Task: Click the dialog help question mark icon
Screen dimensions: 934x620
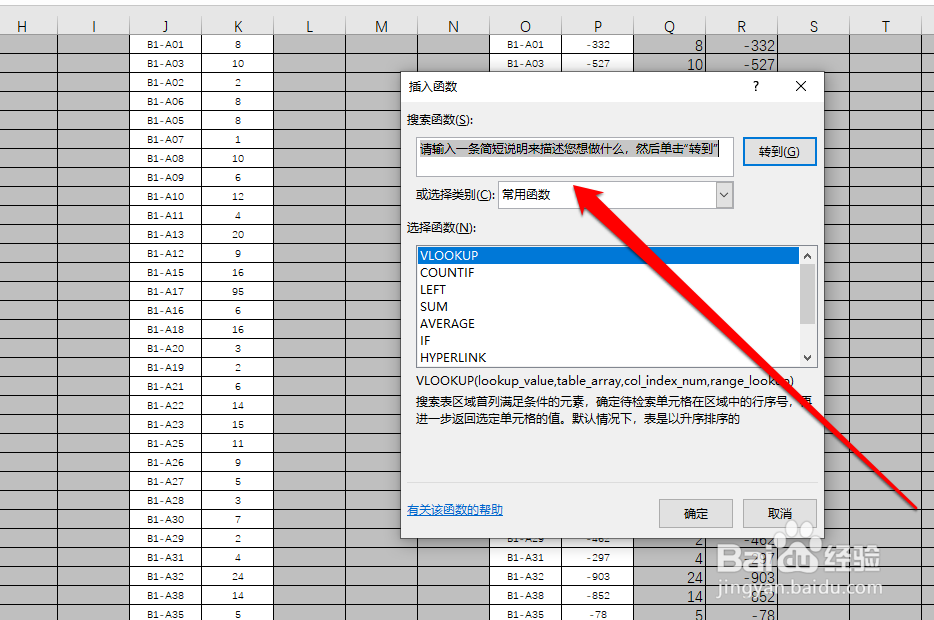Action: (756, 87)
